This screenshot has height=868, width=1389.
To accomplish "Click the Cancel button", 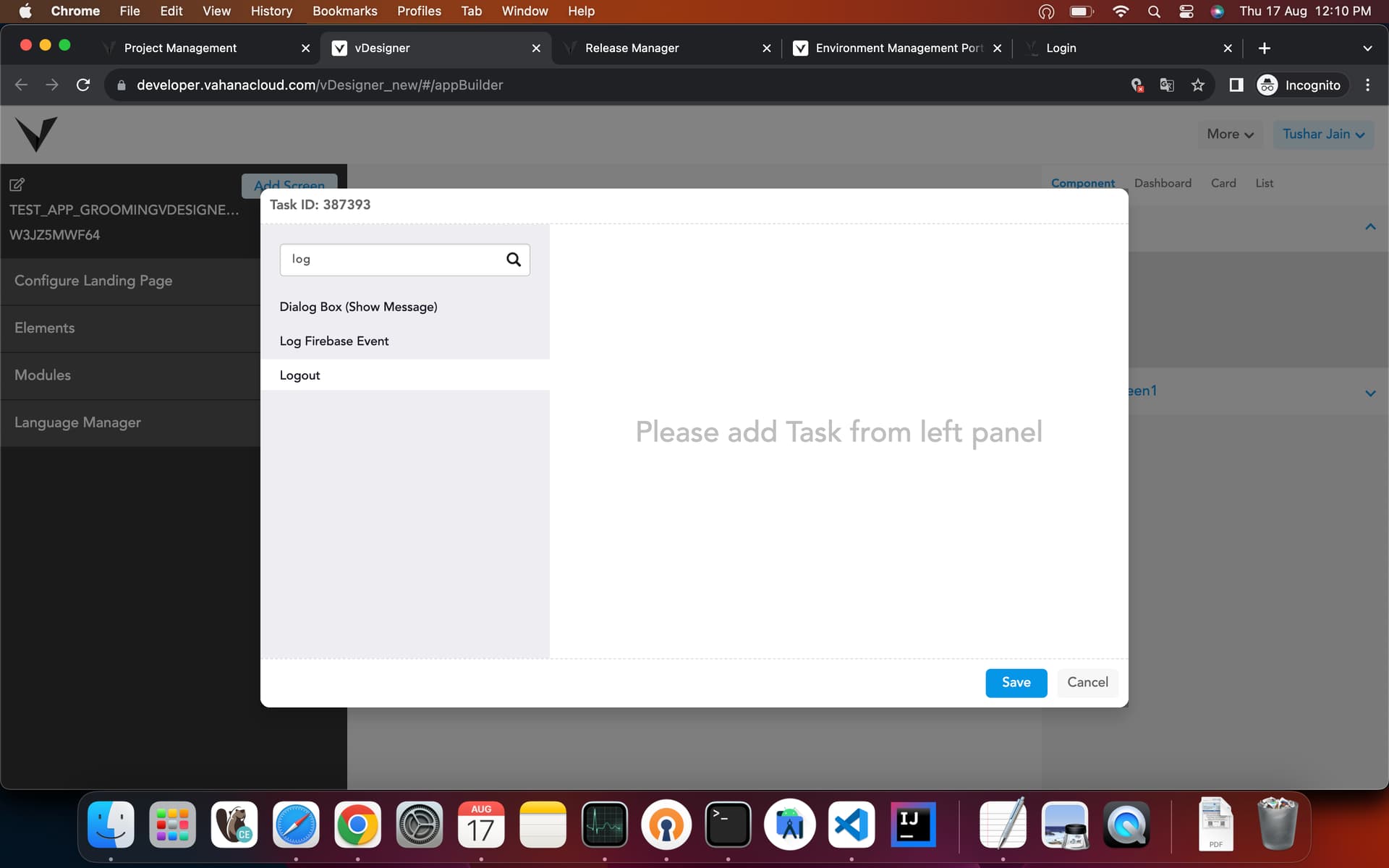I will click(x=1087, y=683).
